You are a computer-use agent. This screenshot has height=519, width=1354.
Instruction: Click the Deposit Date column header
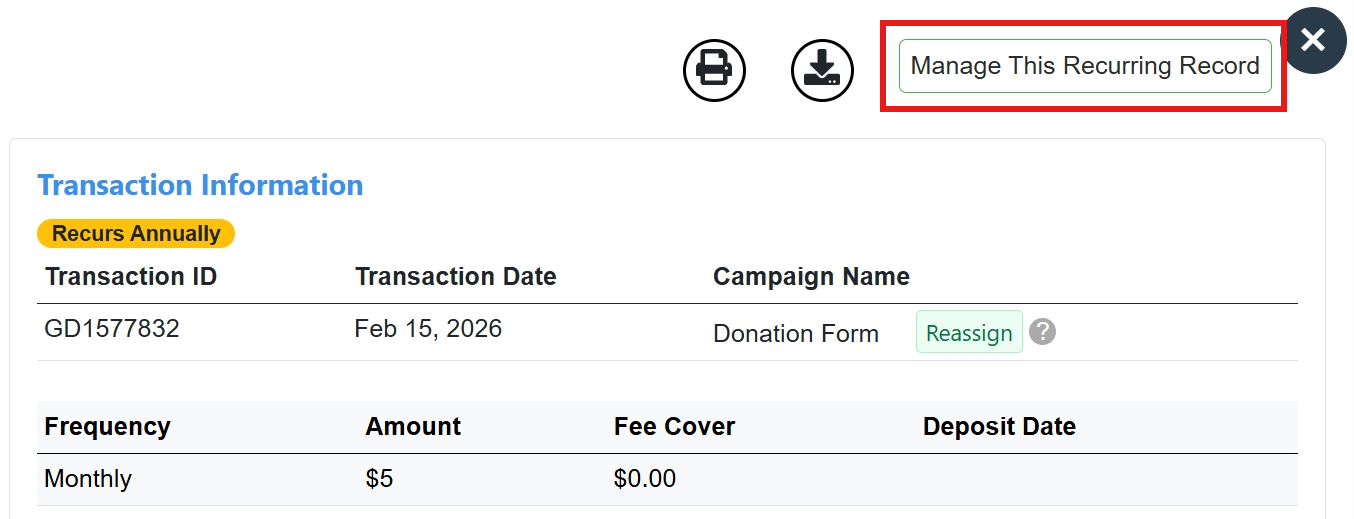(x=999, y=427)
